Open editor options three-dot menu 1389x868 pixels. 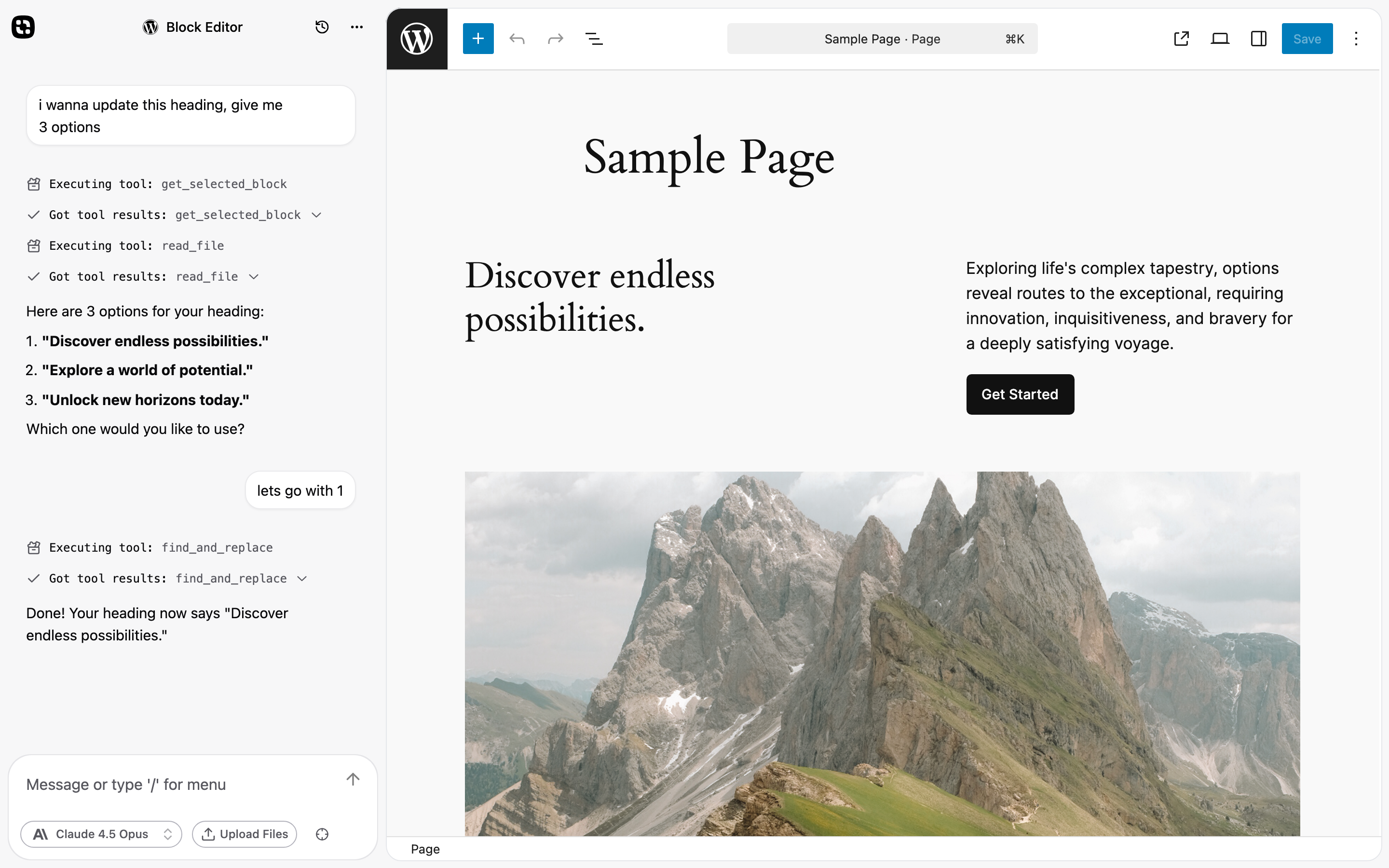(1356, 39)
